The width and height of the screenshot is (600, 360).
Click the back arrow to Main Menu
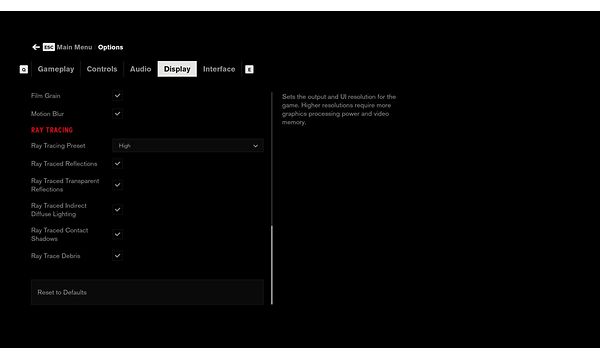click(36, 47)
